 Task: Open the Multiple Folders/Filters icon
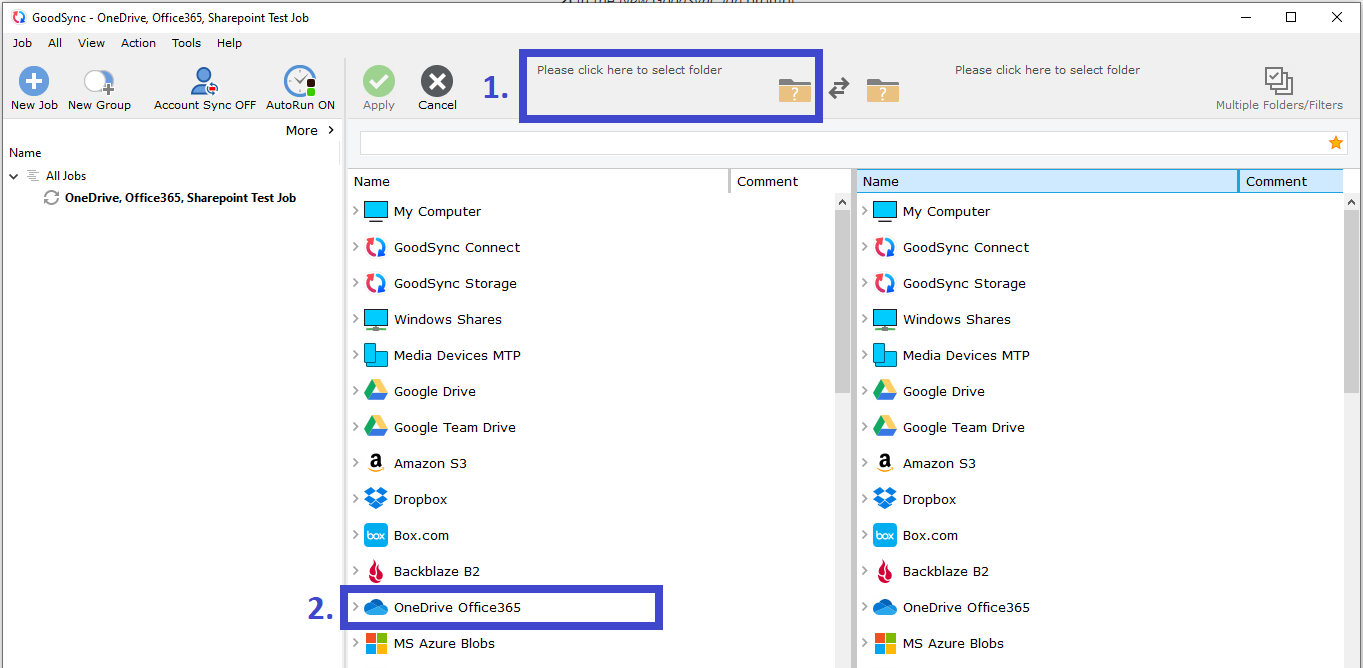point(1278,82)
